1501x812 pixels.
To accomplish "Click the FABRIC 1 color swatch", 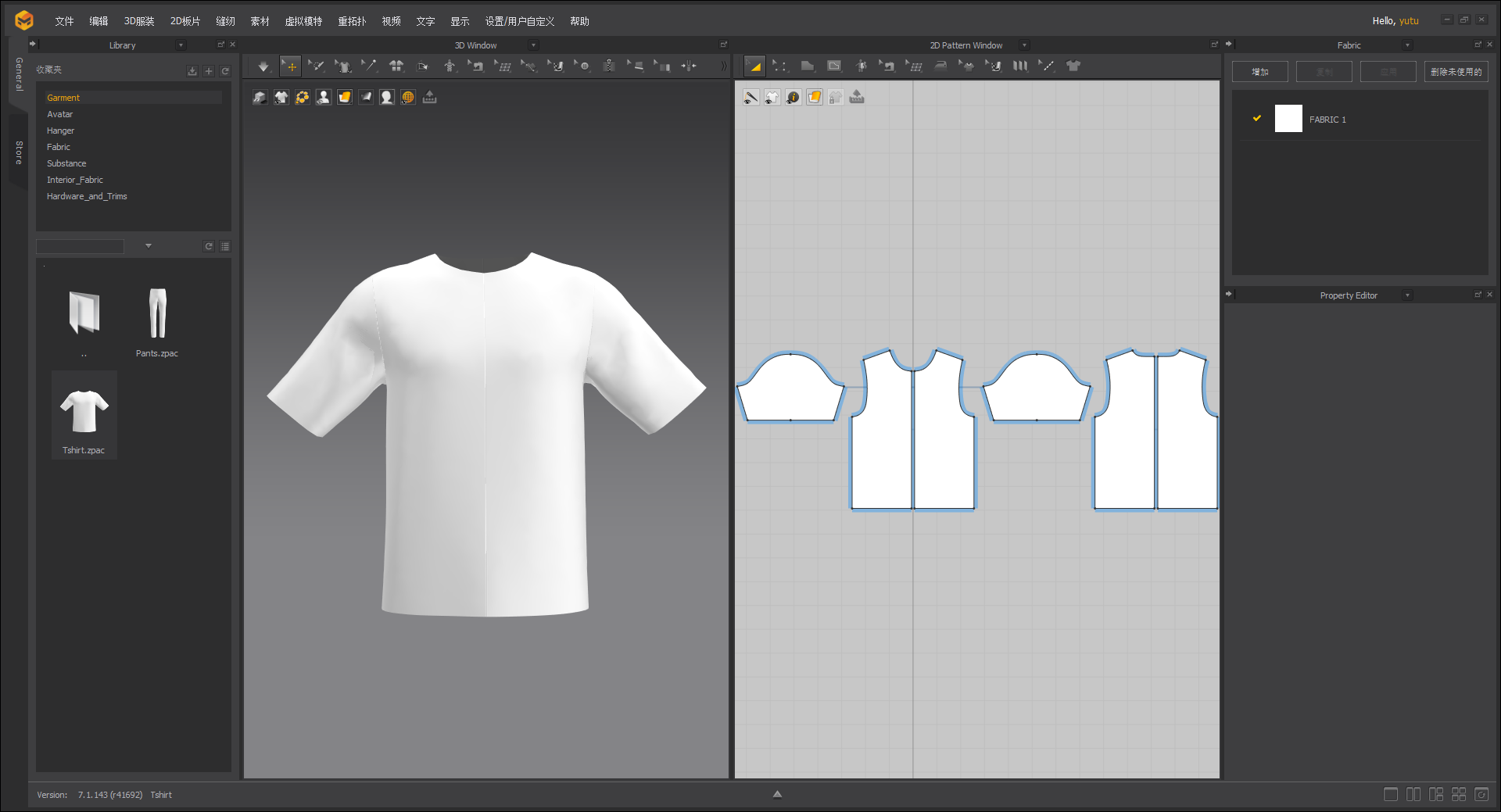I will (1288, 119).
